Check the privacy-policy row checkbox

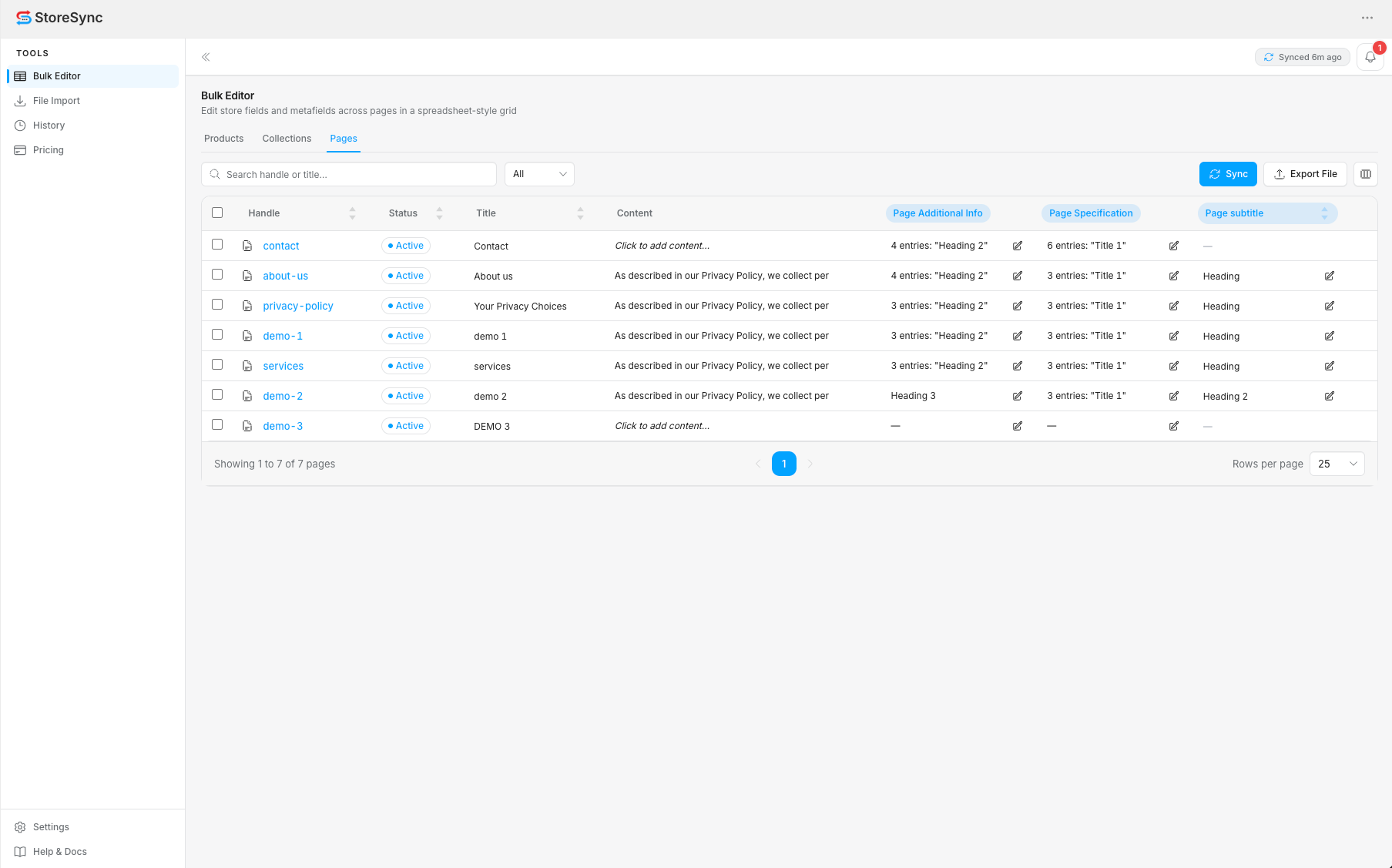(217, 304)
